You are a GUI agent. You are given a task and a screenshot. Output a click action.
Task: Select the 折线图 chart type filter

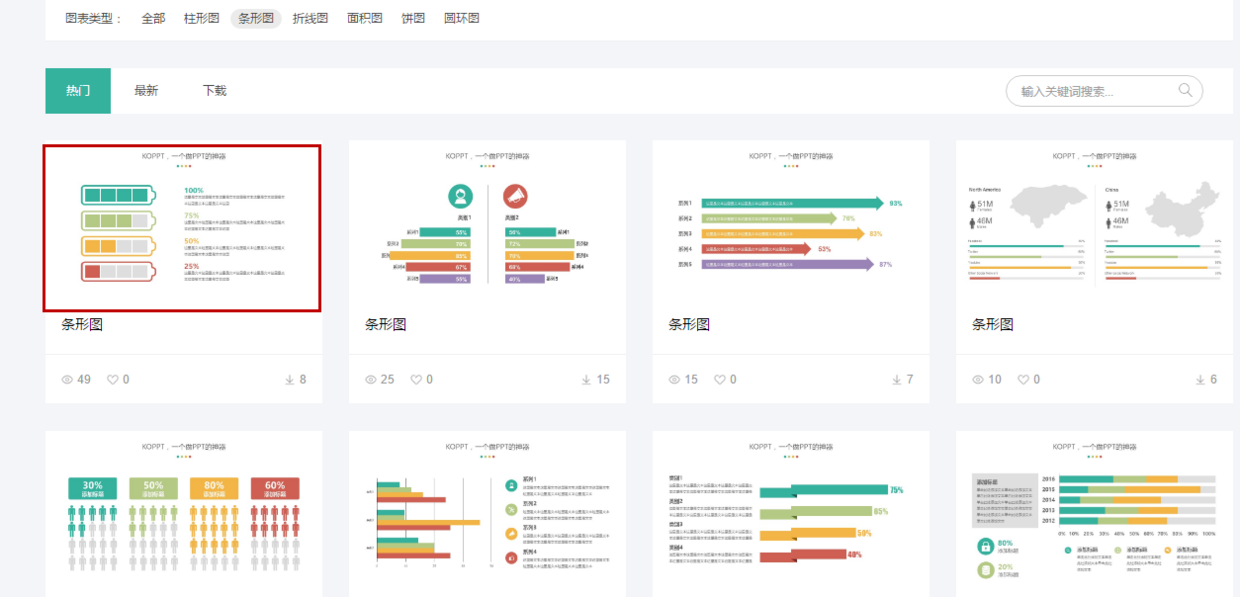pyautogui.click(x=310, y=18)
